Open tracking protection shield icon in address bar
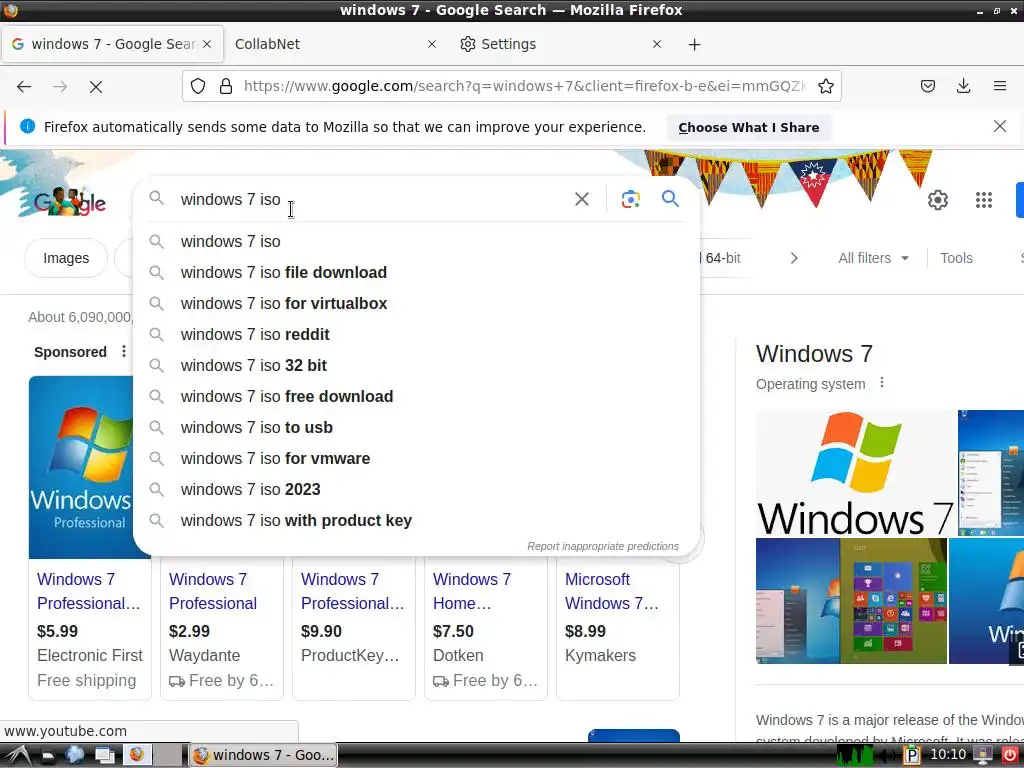Image resolution: width=1024 pixels, height=768 pixels. [198, 86]
